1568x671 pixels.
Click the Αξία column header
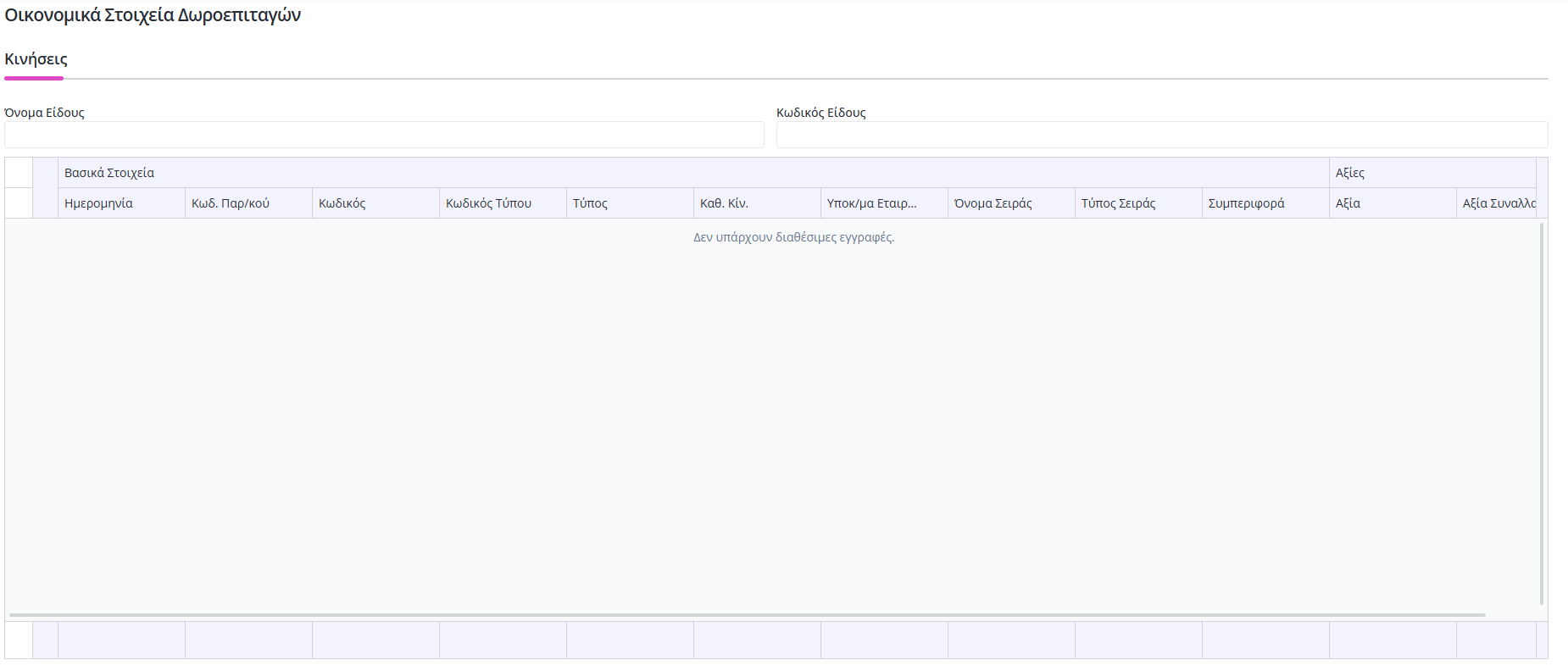(x=1393, y=203)
